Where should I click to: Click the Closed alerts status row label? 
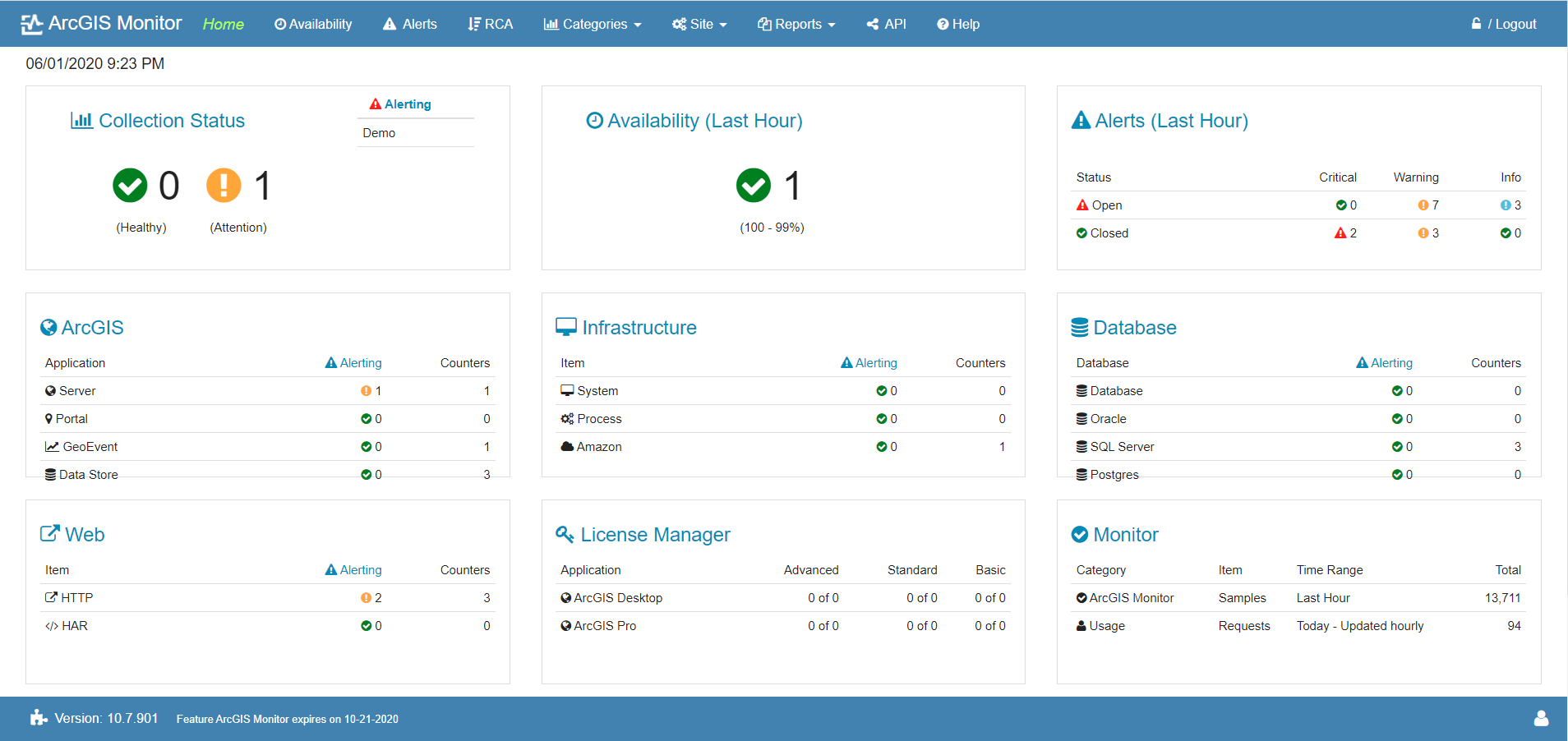pos(1103,233)
